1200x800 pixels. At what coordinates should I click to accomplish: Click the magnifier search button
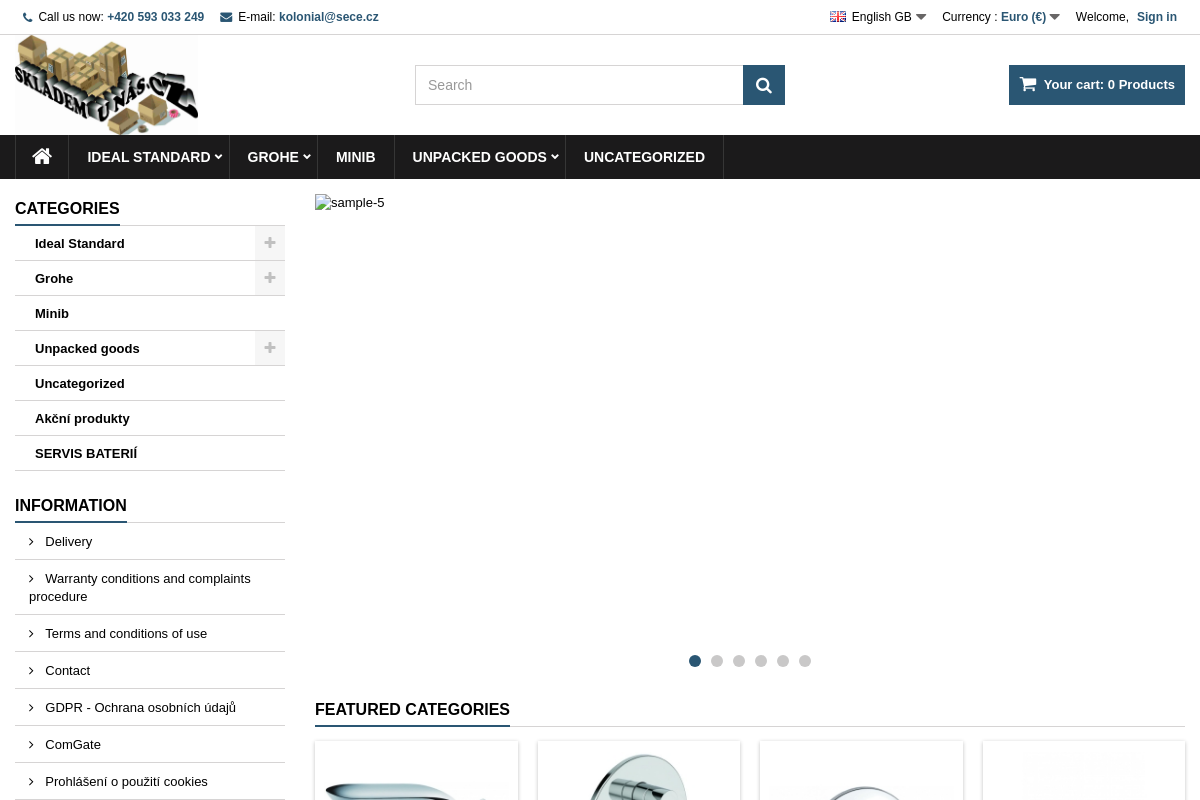[764, 85]
